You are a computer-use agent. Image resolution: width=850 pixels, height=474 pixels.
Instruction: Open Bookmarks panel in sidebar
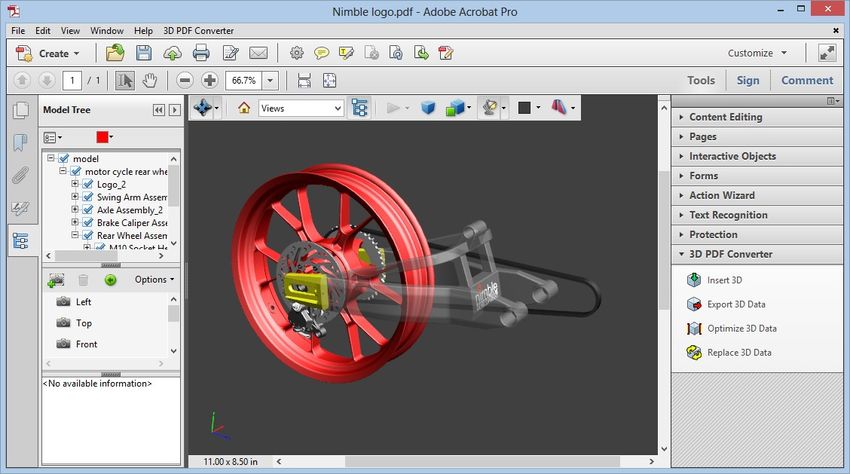click(x=21, y=143)
